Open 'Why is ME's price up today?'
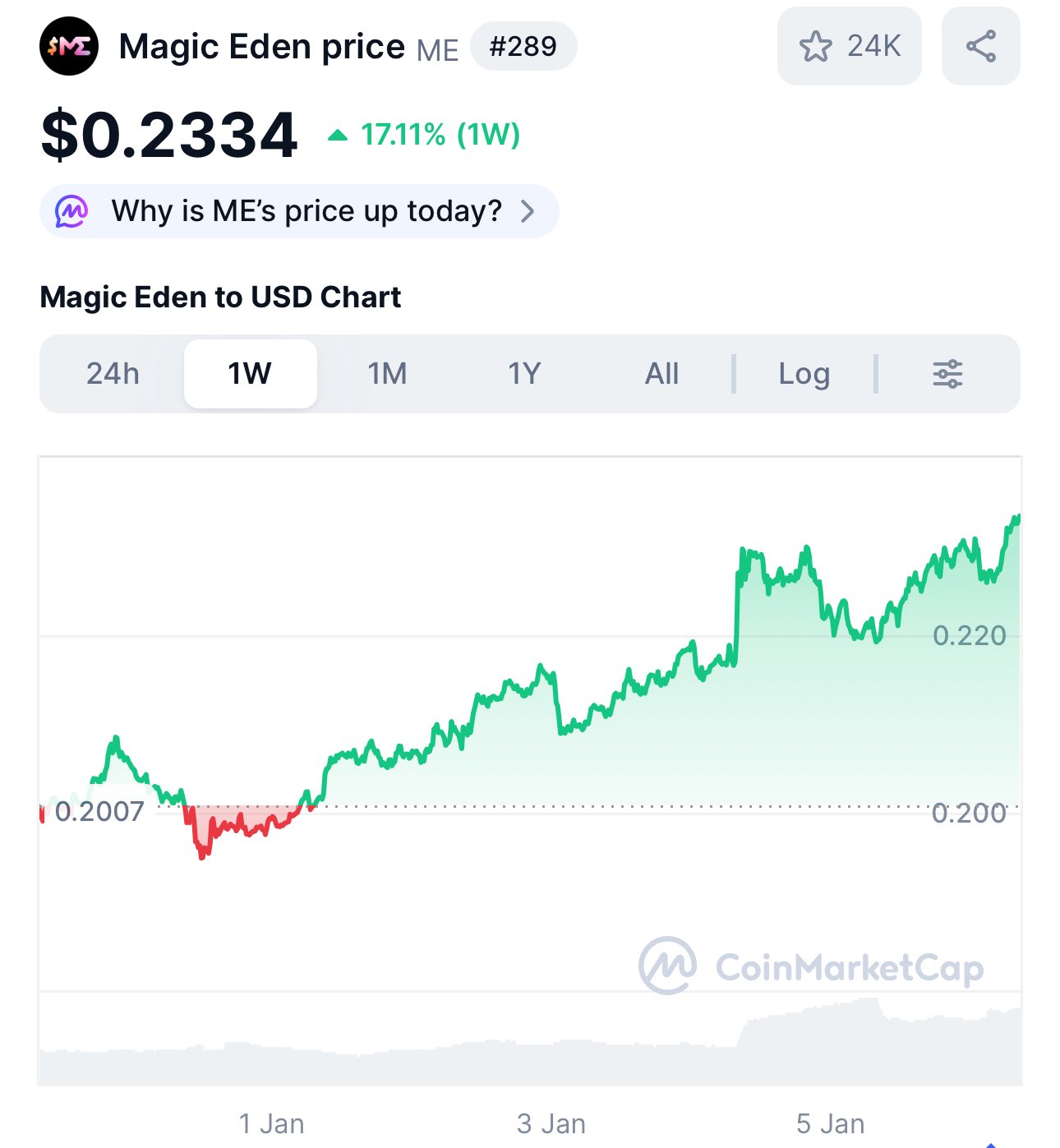 pyautogui.click(x=306, y=211)
